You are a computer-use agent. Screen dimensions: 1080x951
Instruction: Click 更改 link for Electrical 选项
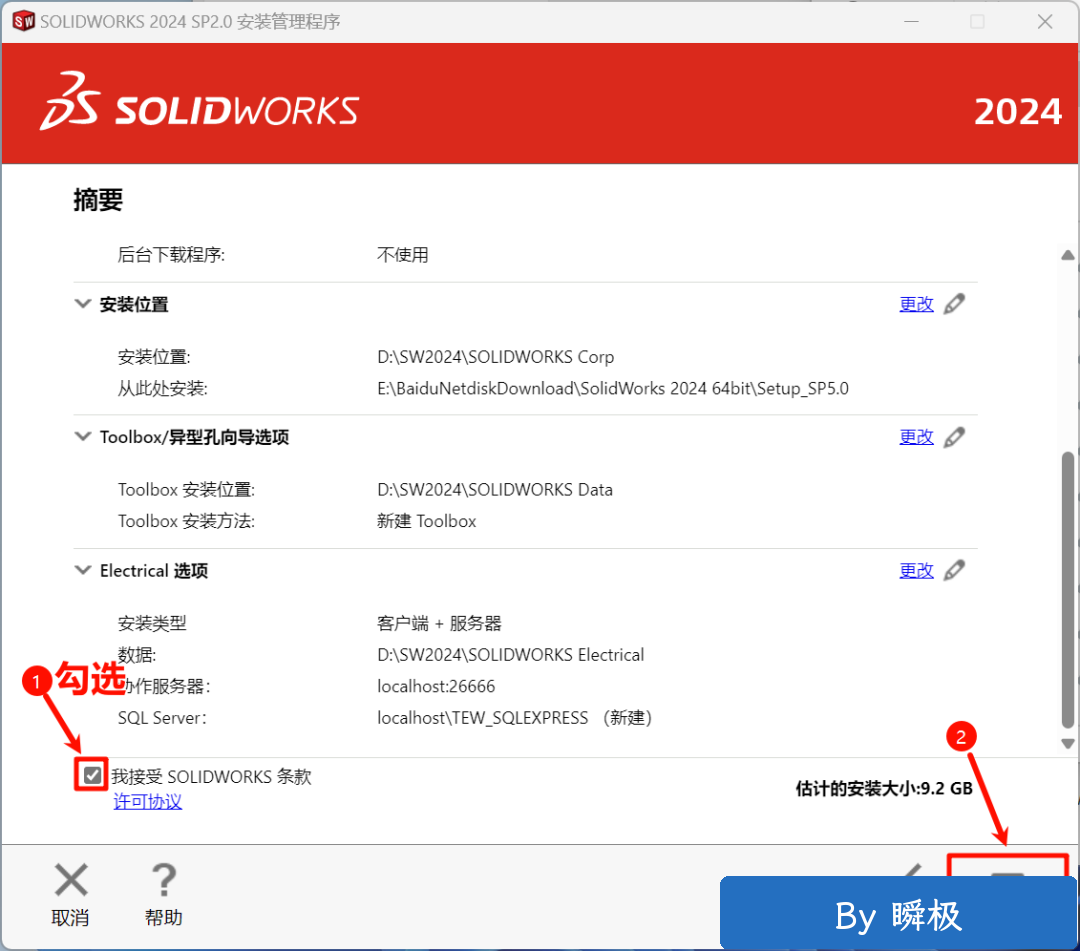pyautogui.click(x=916, y=570)
